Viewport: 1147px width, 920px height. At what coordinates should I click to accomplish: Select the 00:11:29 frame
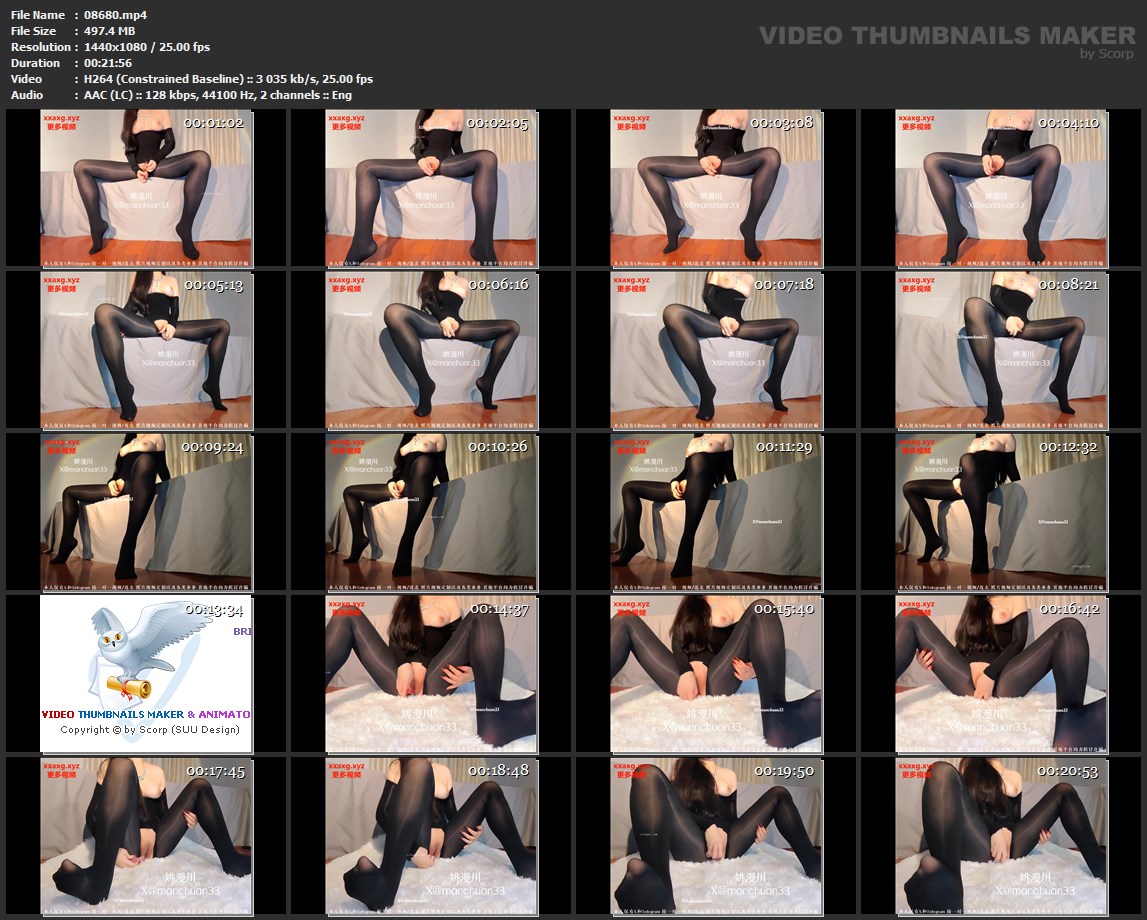717,513
